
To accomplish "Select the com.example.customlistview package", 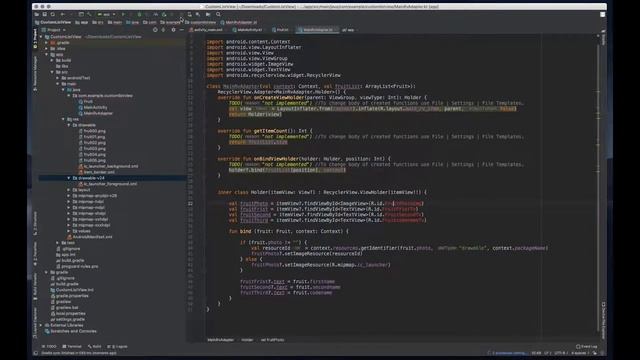I will point(102,96).
